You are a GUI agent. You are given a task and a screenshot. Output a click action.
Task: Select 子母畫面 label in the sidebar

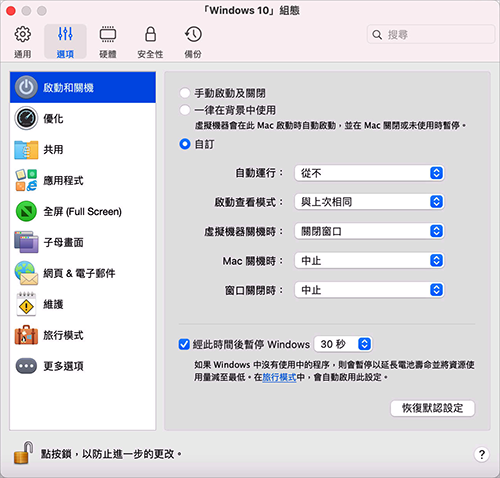63,242
